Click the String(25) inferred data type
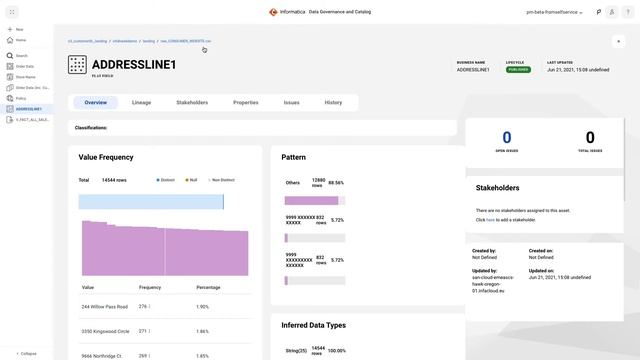The image size is (640, 360). pyautogui.click(x=296, y=351)
